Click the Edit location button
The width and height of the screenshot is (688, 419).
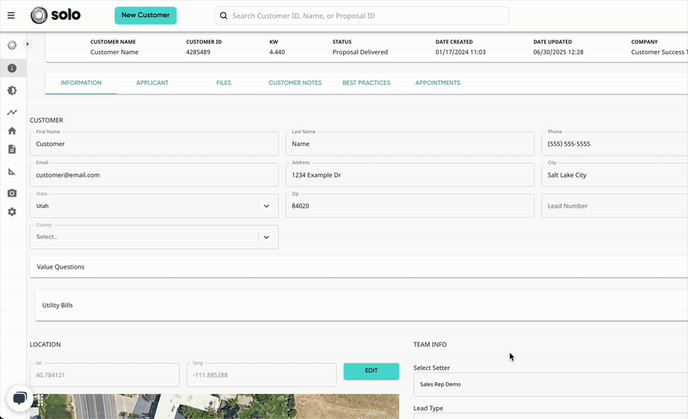(371, 371)
